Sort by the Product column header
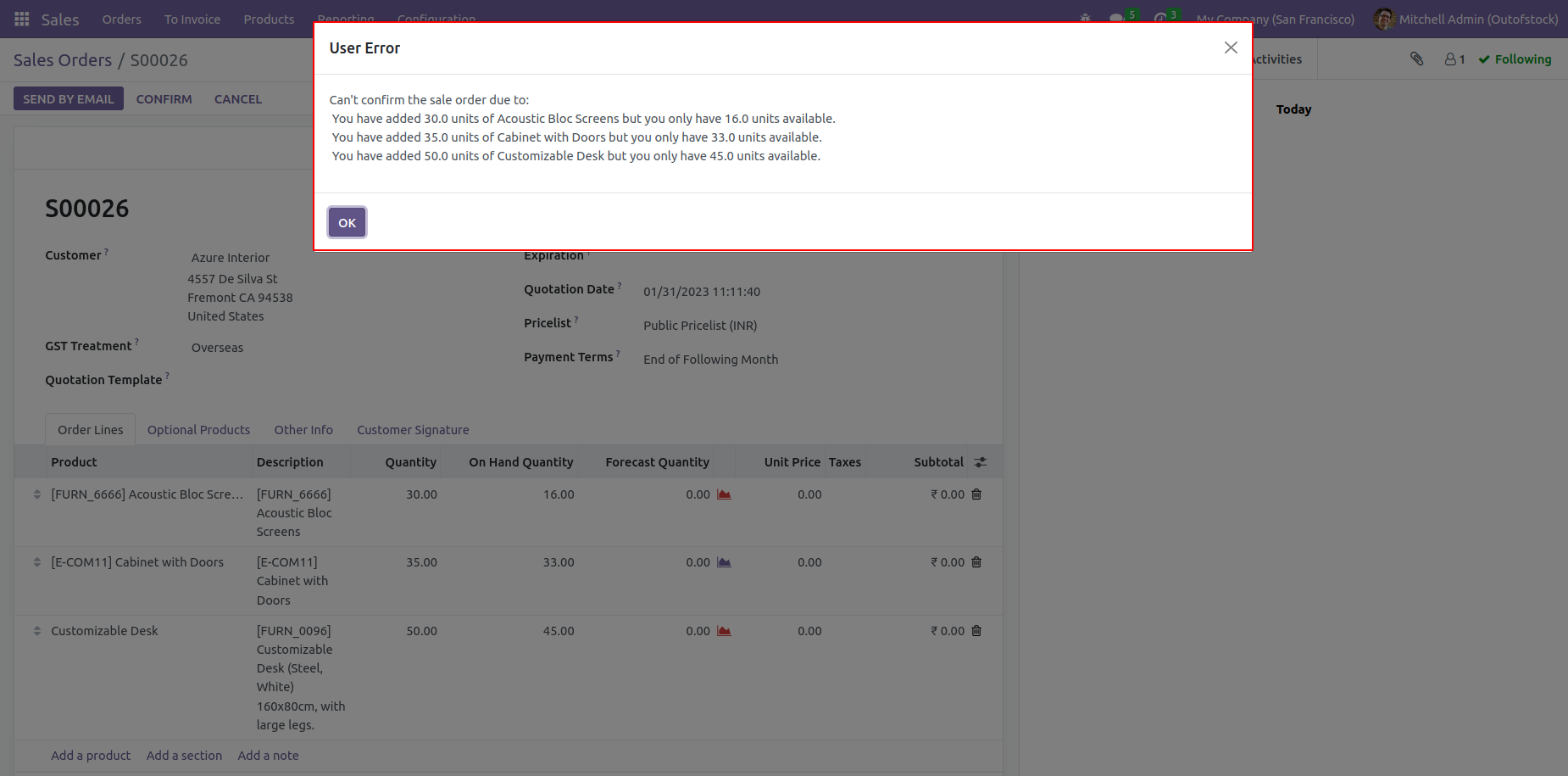The image size is (1568, 776). (74, 462)
